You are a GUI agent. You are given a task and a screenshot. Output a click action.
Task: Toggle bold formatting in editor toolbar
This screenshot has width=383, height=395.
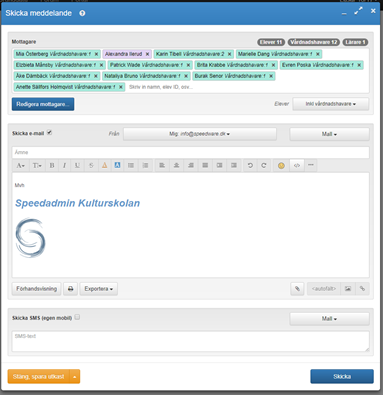tap(52, 165)
